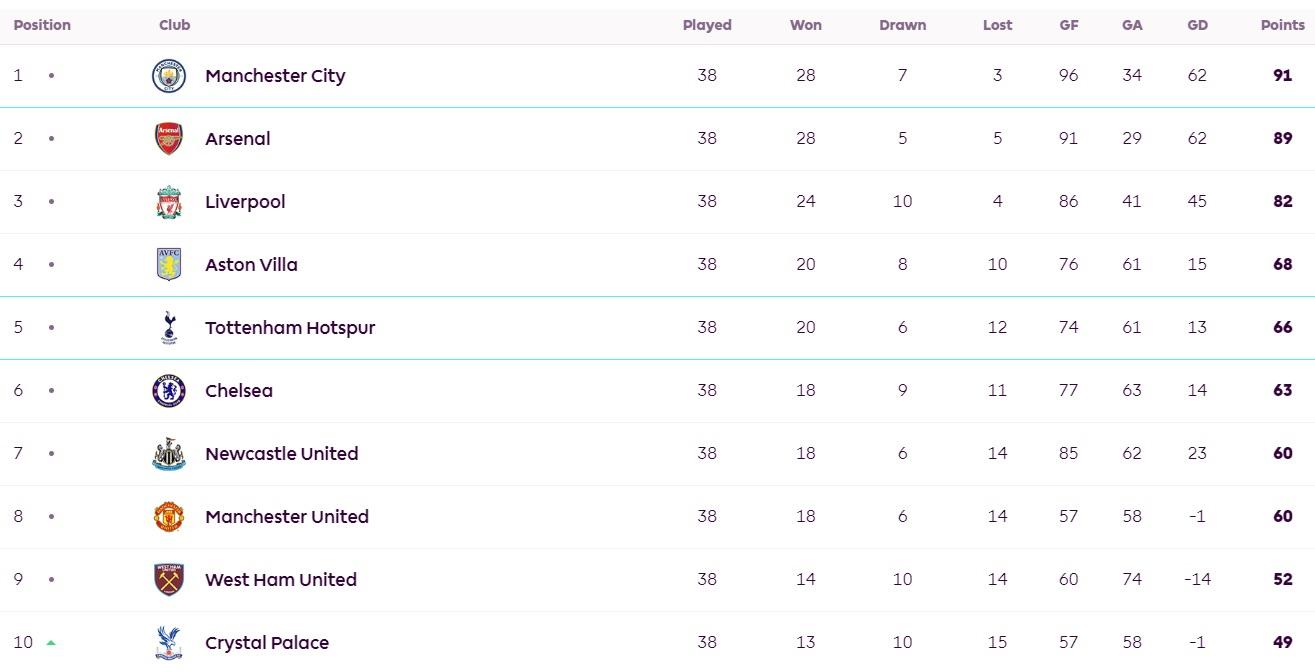
Task: Open the Crystal Palace club link
Action: pos(267,643)
